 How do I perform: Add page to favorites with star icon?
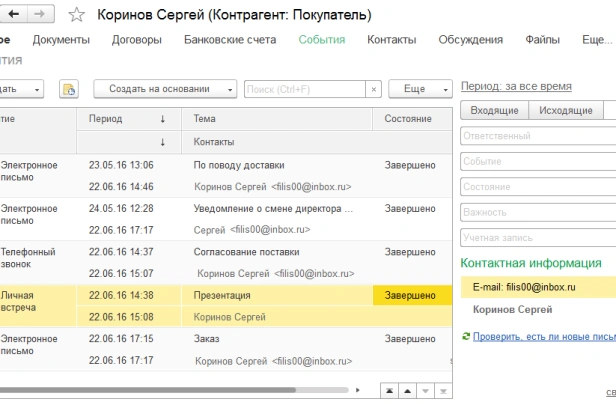[x=77, y=15]
